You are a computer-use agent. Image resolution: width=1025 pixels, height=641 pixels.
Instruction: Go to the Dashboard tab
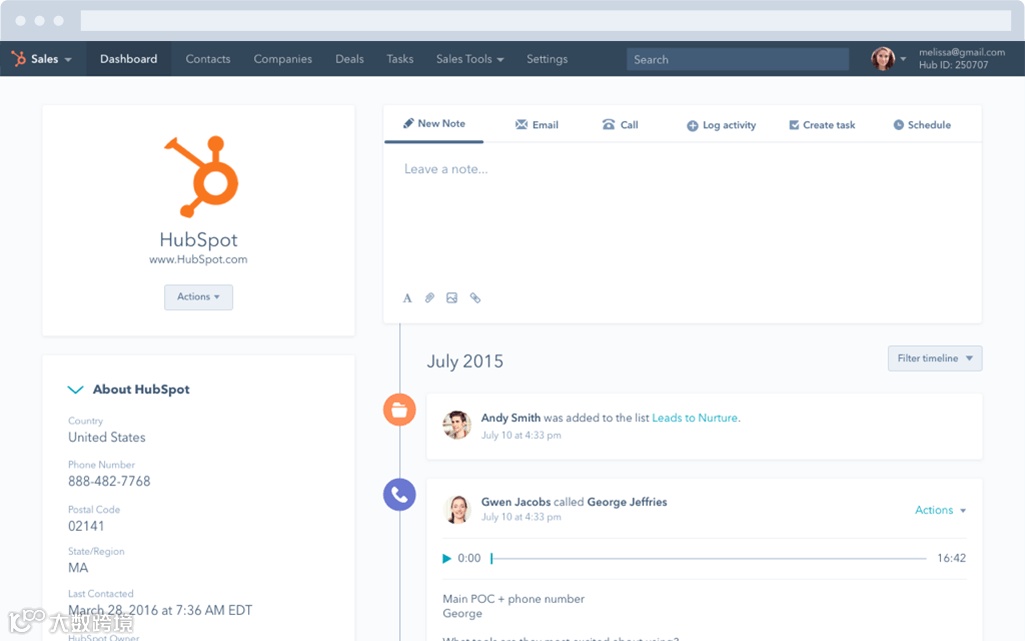tap(129, 59)
